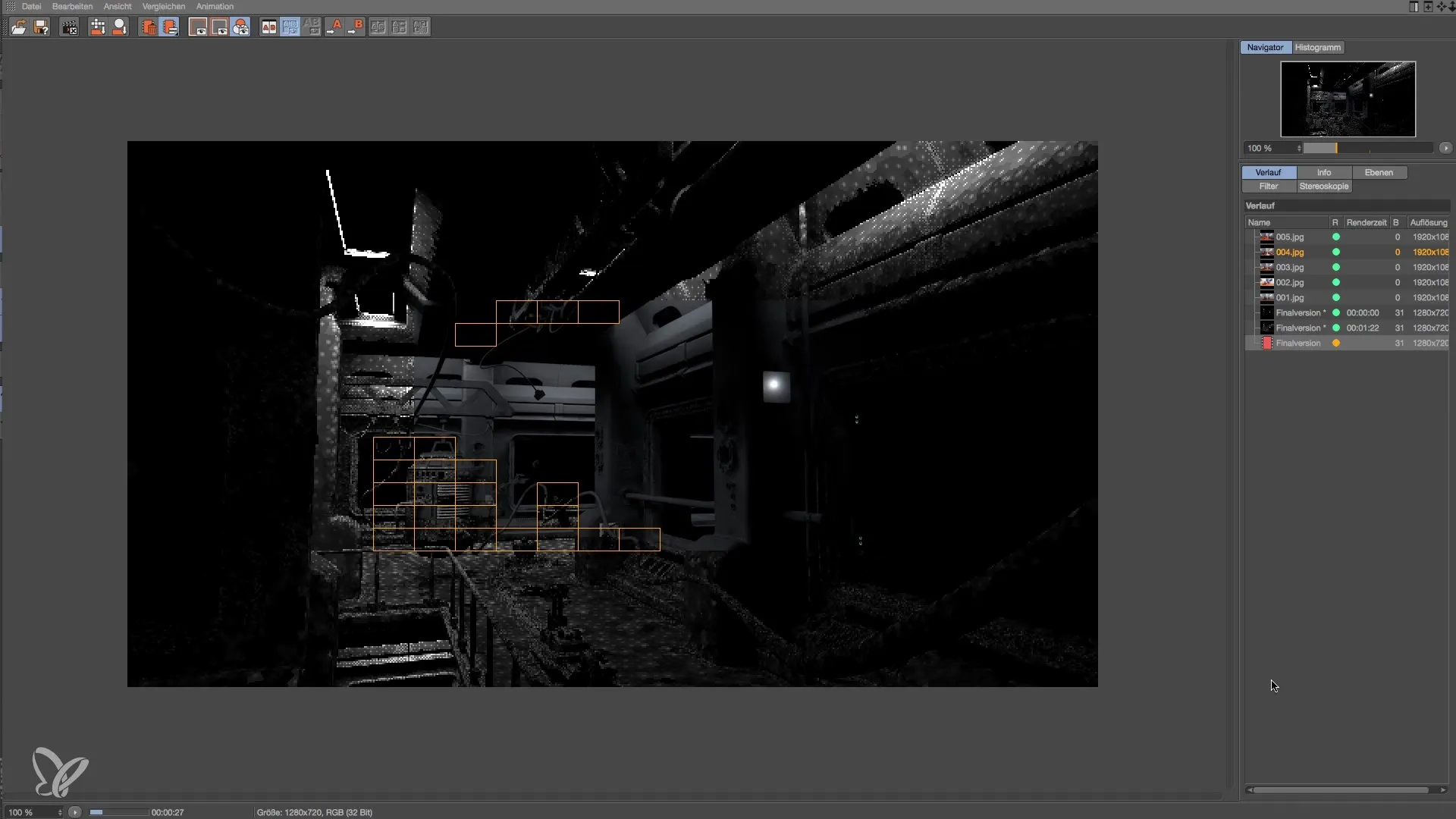
Task: Toggle the highlighted AB swap icon
Action: tap(290, 27)
